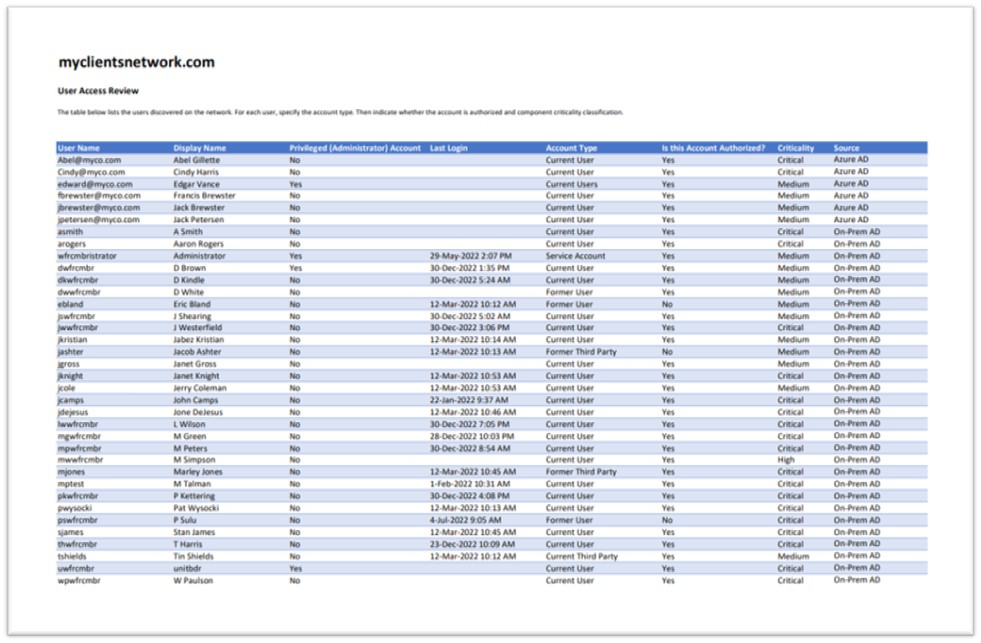Screen dimensions: 981x643
Task: Click the Criticality column header
Action: click(796, 148)
